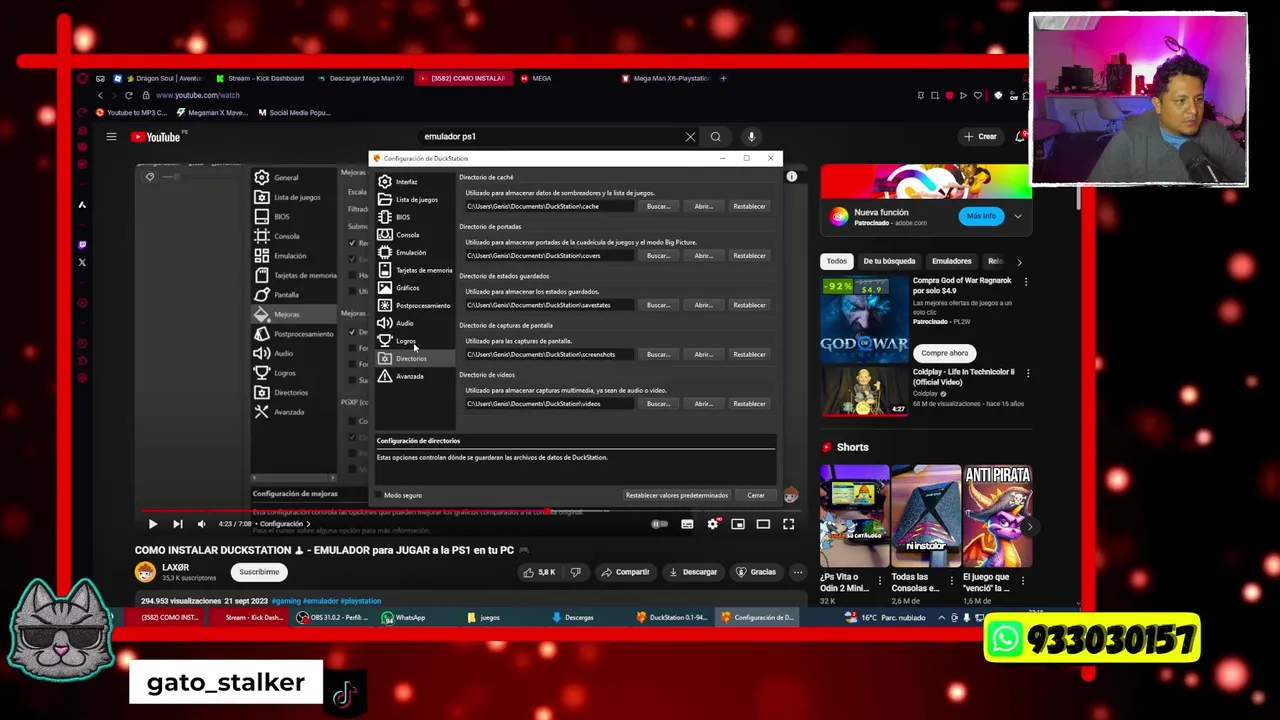Switch to Mega Man X6-Playstation tab
The image size is (1280, 720).
[x=666, y=78]
